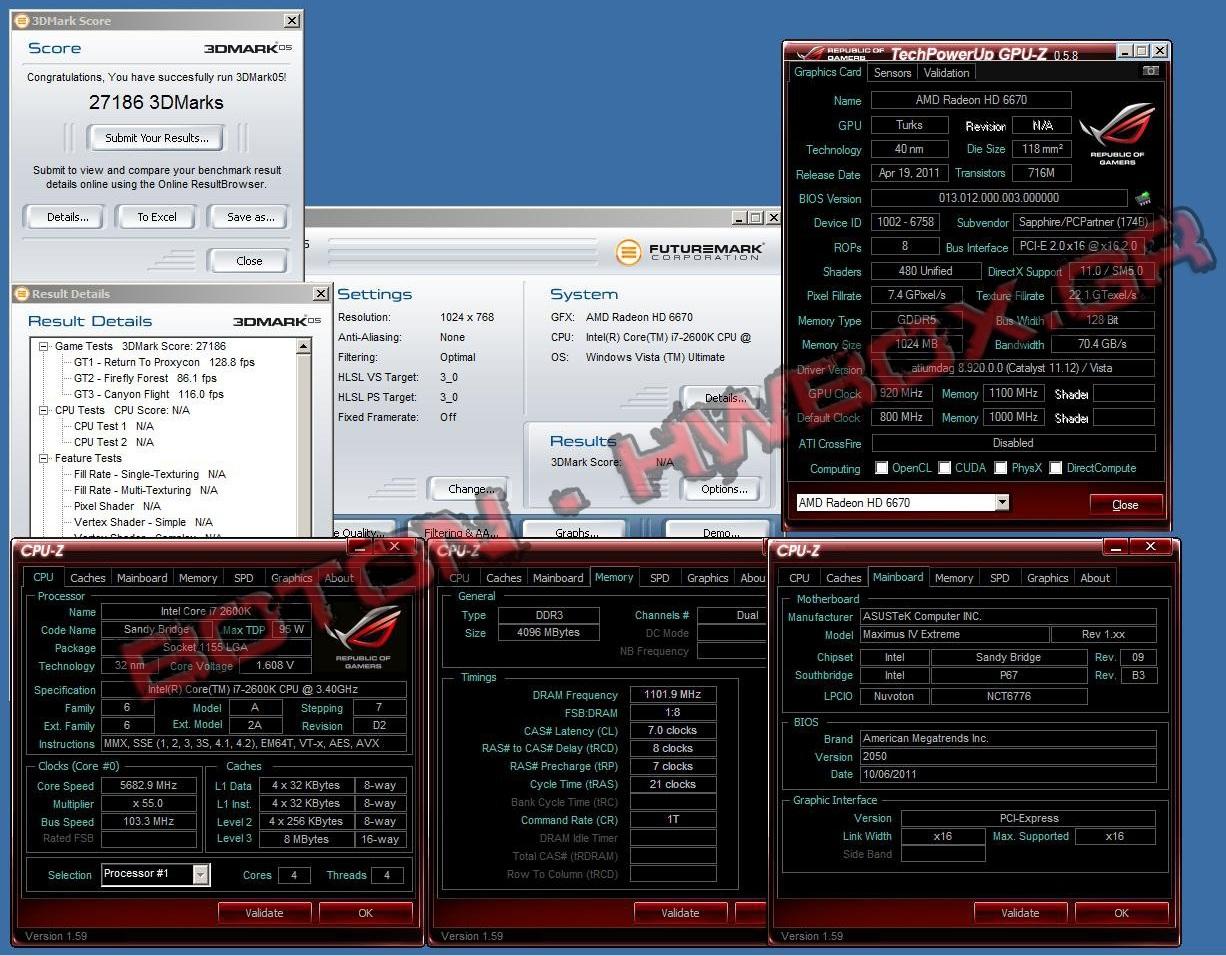
Task: Switch to the Sensors tab in GPU-Z
Action: pos(892,73)
